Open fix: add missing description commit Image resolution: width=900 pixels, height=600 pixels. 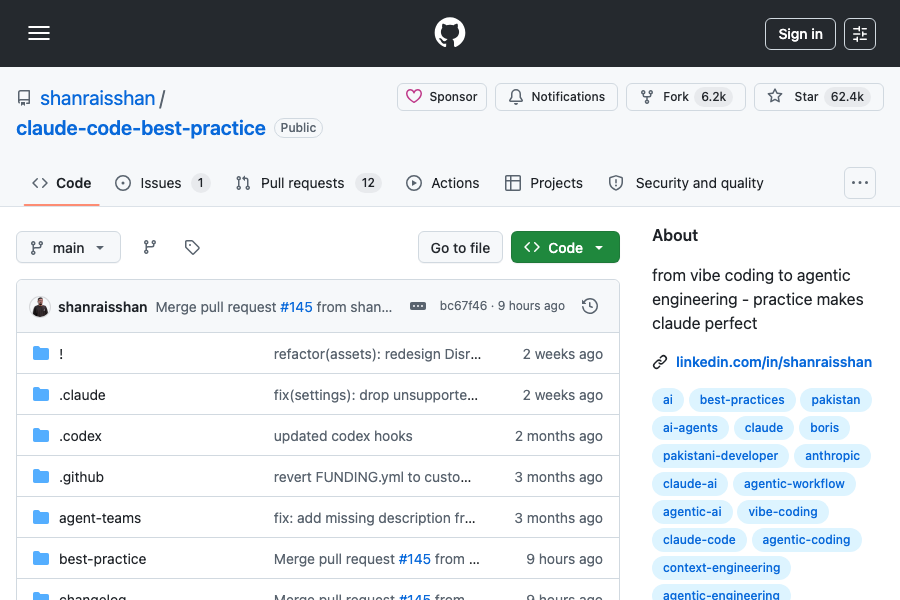(374, 518)
